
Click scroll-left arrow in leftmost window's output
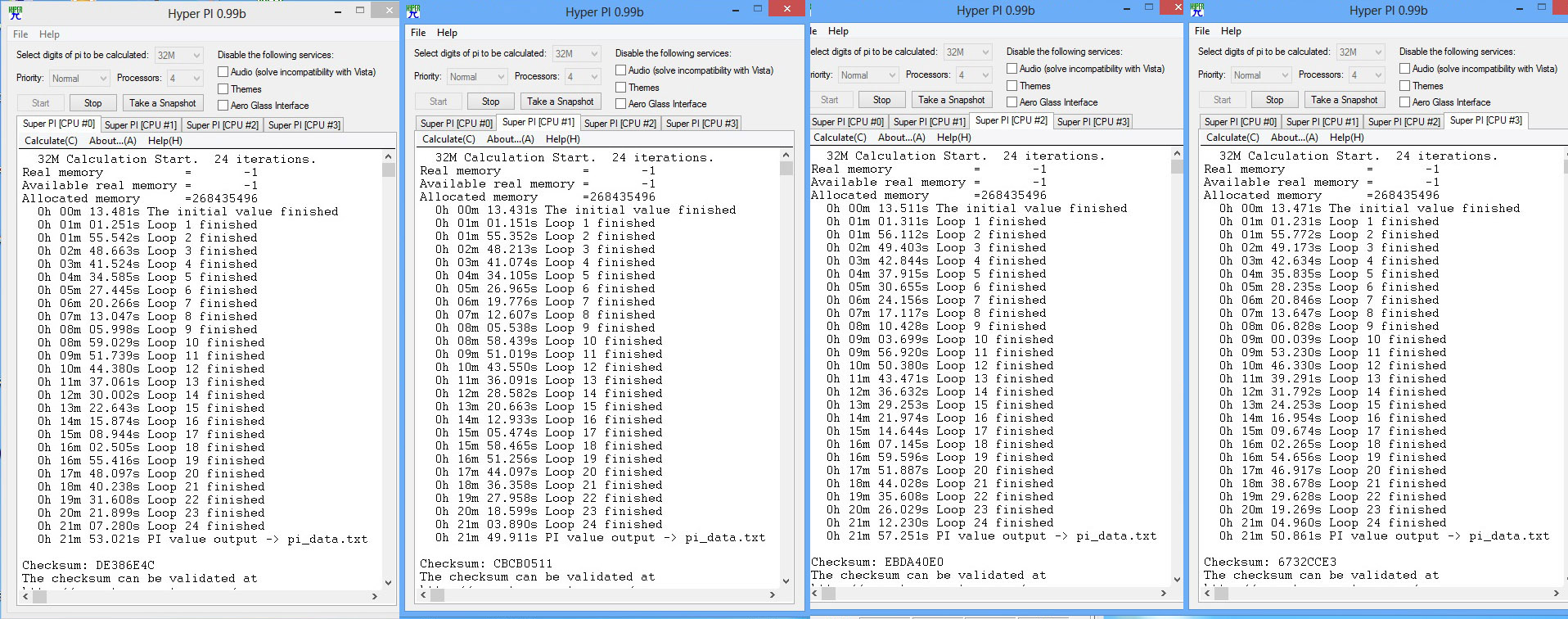pyautogui.click(x=25, y=597)
